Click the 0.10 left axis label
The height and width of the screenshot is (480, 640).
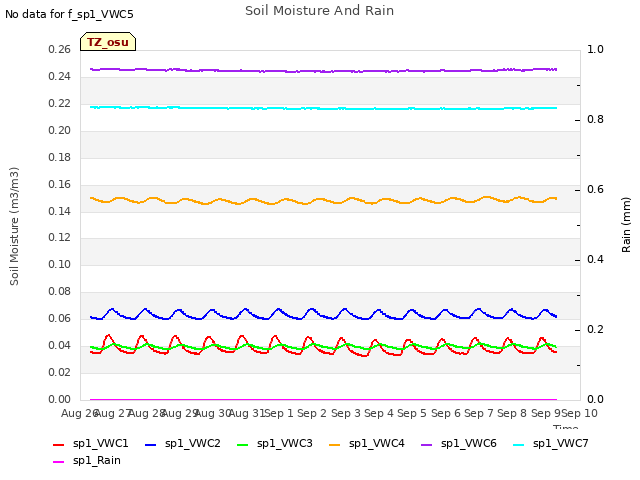click(x=60, y=264)
